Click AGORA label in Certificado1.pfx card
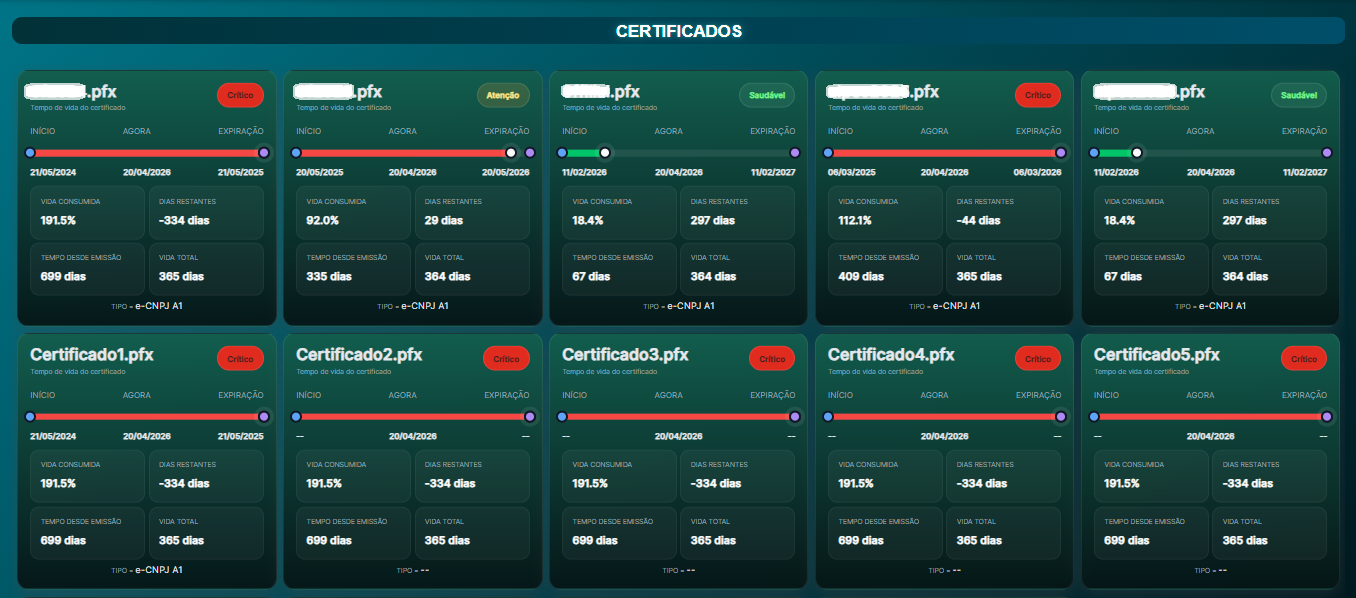This screenshot has width=1356, height=598. (137, 395)
